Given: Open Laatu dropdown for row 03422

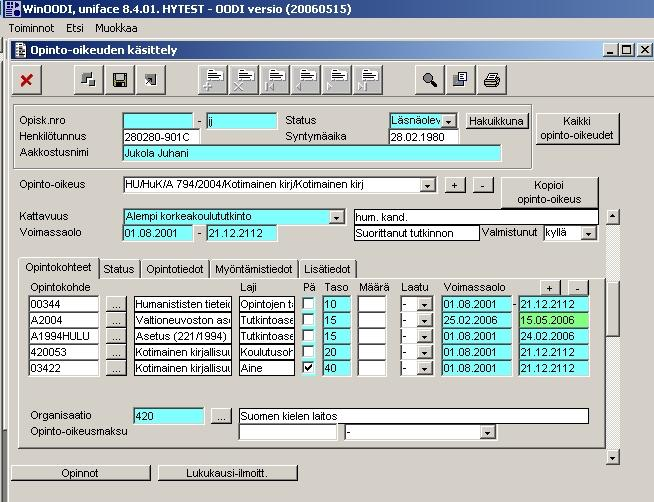Looking at the screenshot, I should [x=424, y=368].
